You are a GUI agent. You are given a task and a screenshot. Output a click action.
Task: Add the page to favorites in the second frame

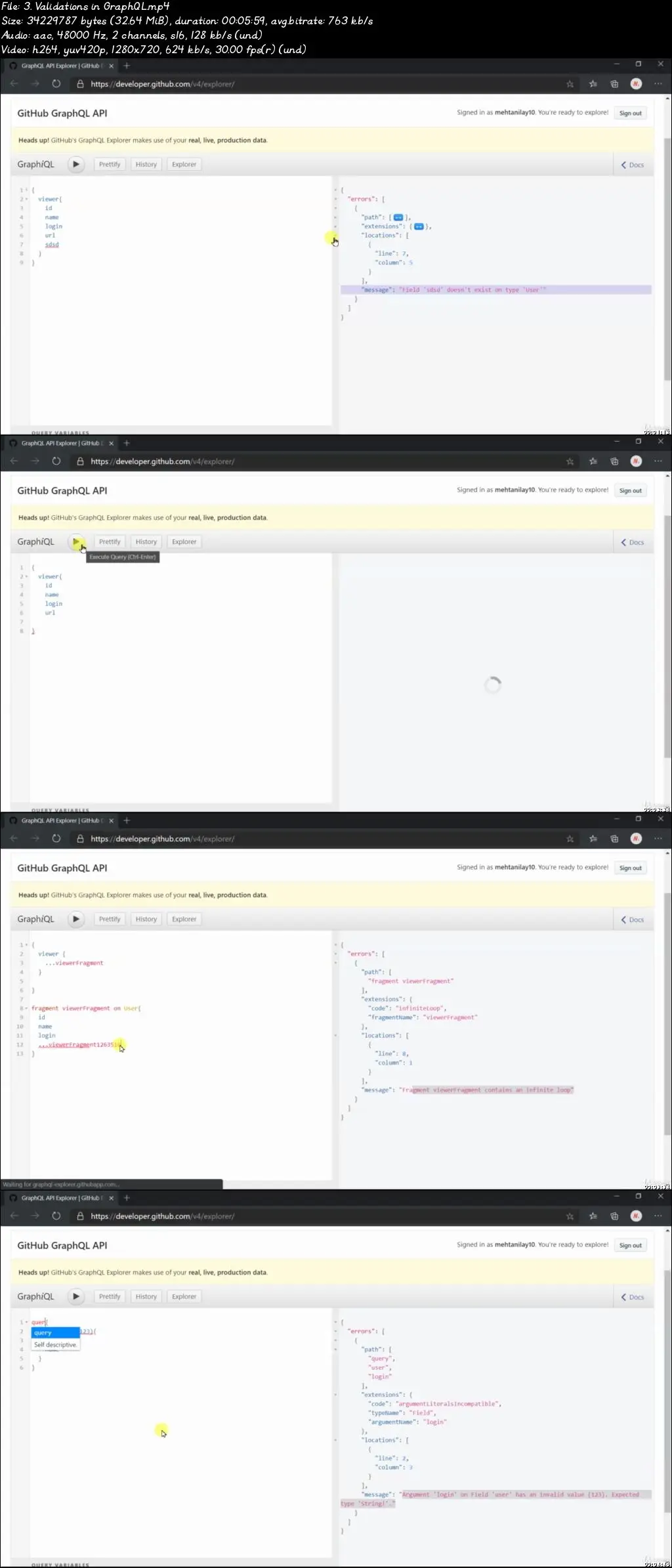pos(570,461)
